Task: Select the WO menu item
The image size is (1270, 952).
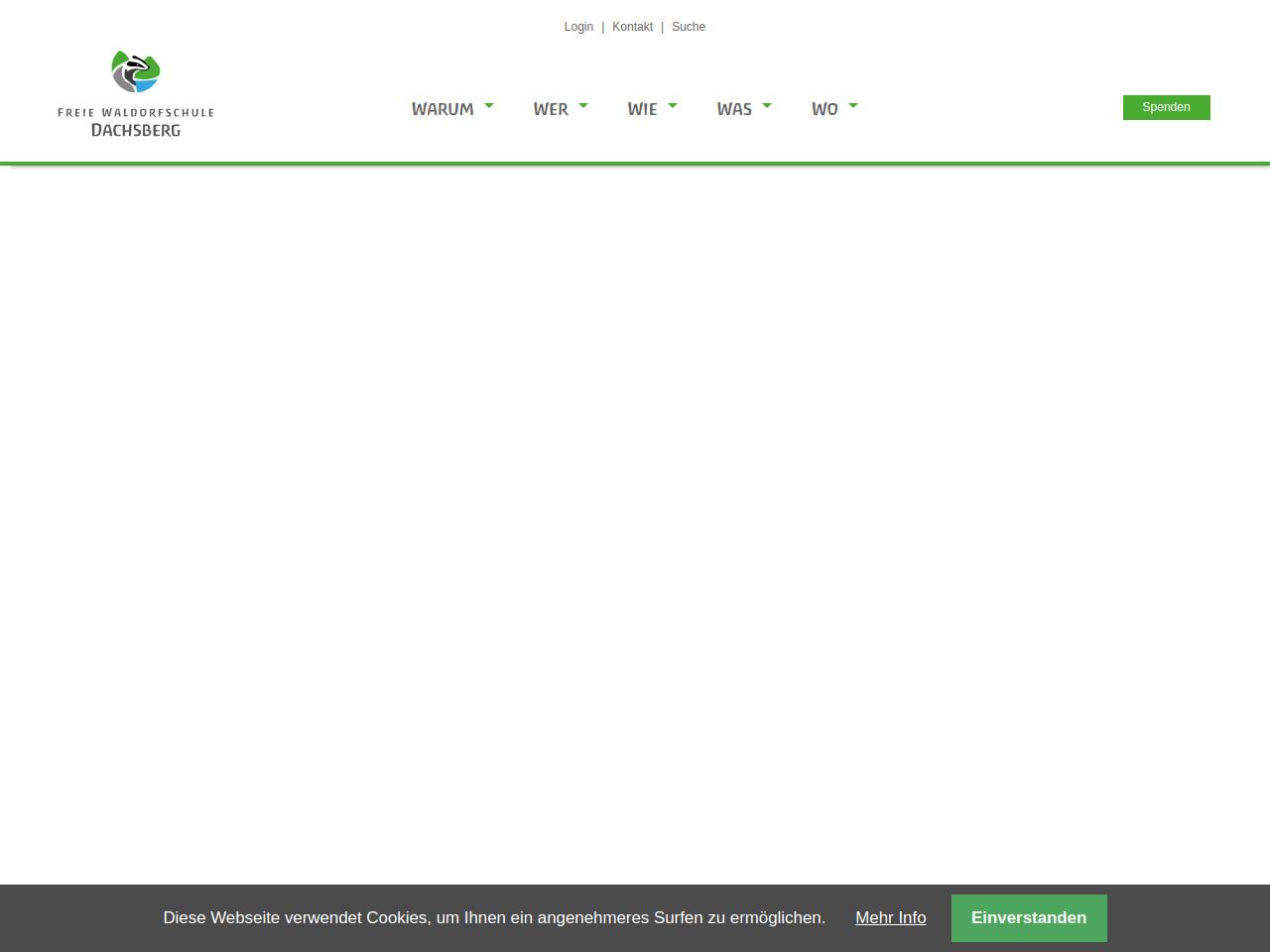Action: pyautogui.click(x=825, y=109)
